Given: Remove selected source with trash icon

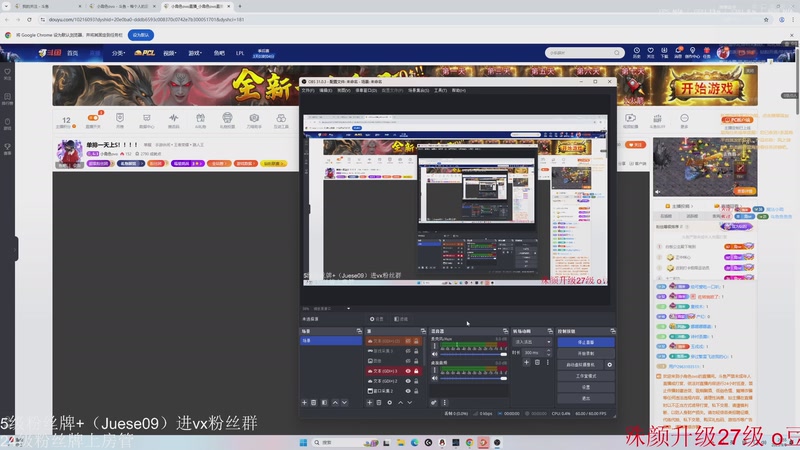Looking at the screenshot, I should pos(379,403).
